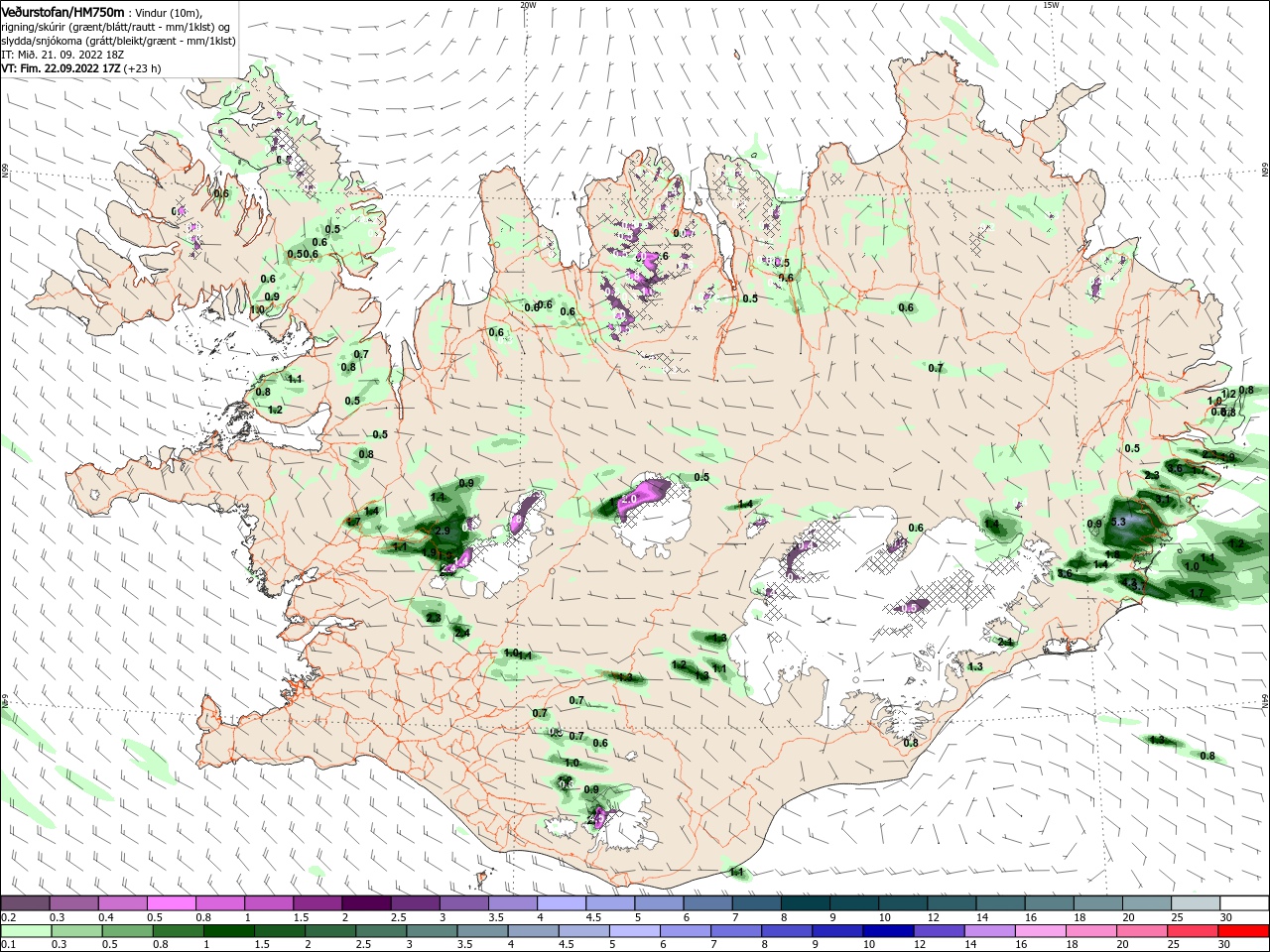Click the '20W' longitude label
1270x952 pixels.
[x=528, y=5]
